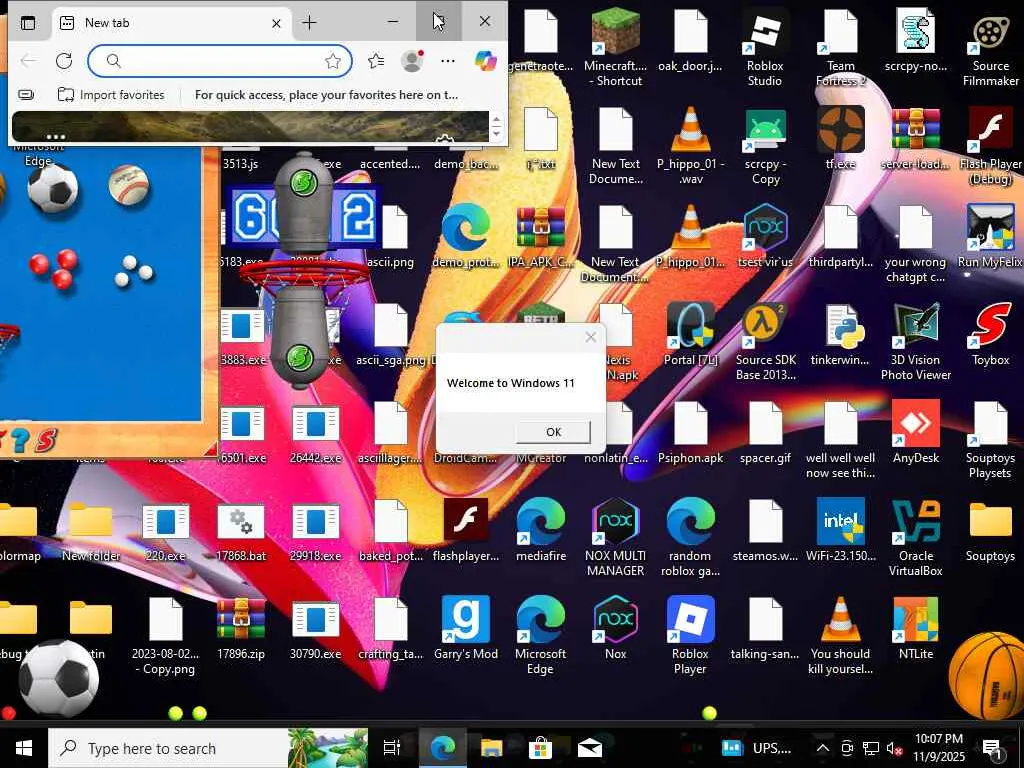Select the 30790.exe file
This screenshot has height=768, width=1024.
click(315, 628)
